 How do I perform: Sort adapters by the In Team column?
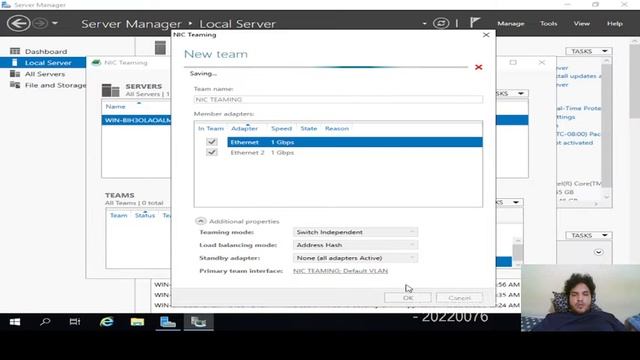(211, 128)
